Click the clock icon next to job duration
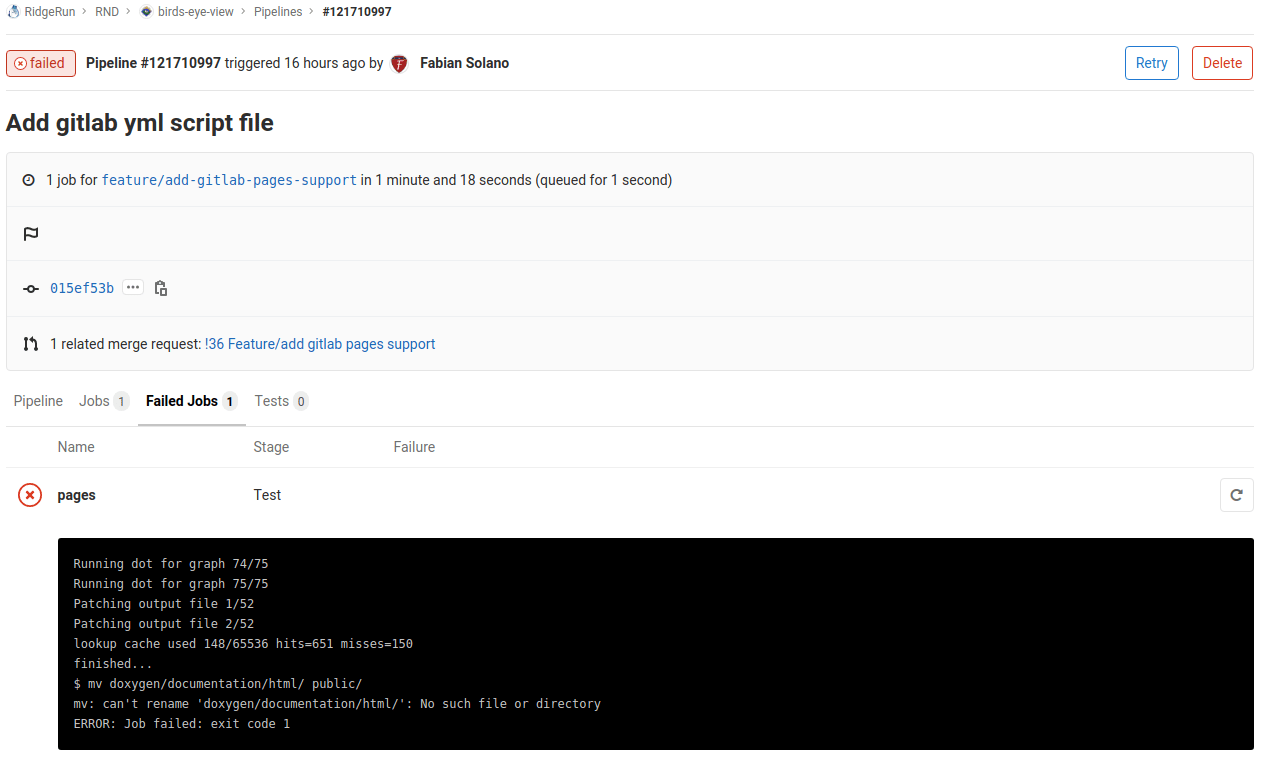 pyautogui.click(x=28, y=180)
